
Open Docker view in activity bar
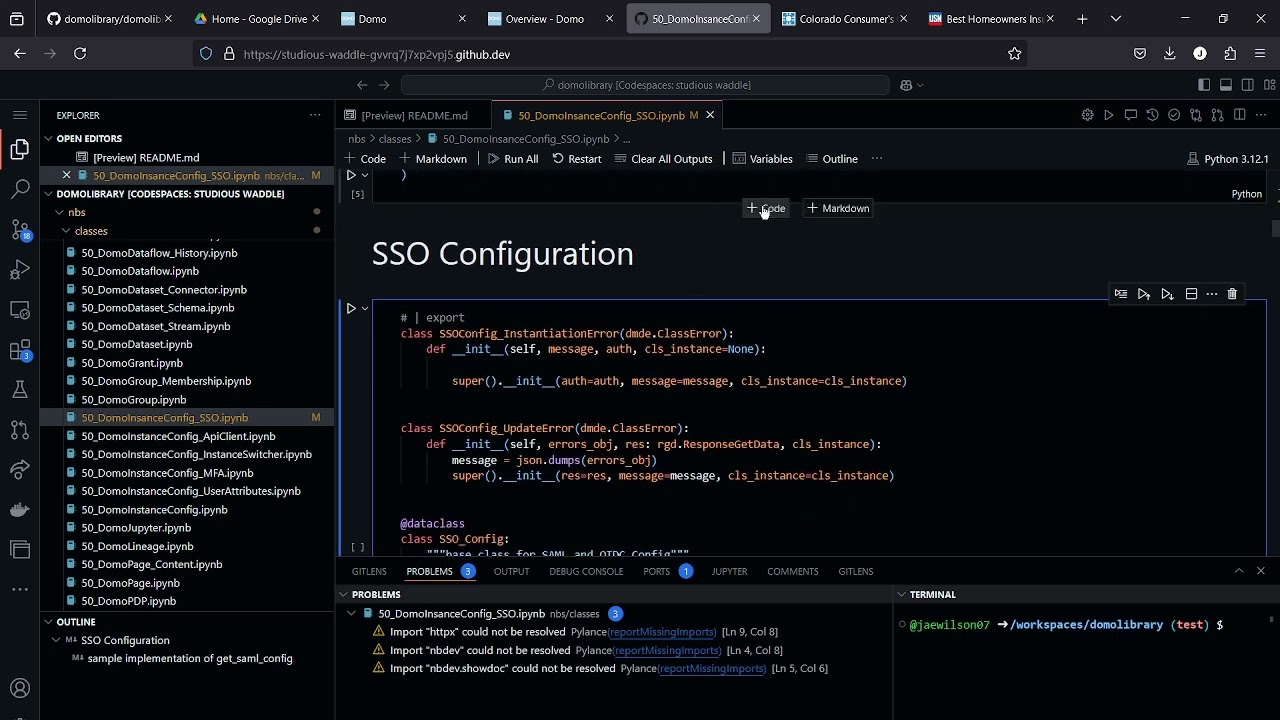click(x=20, y=510)
